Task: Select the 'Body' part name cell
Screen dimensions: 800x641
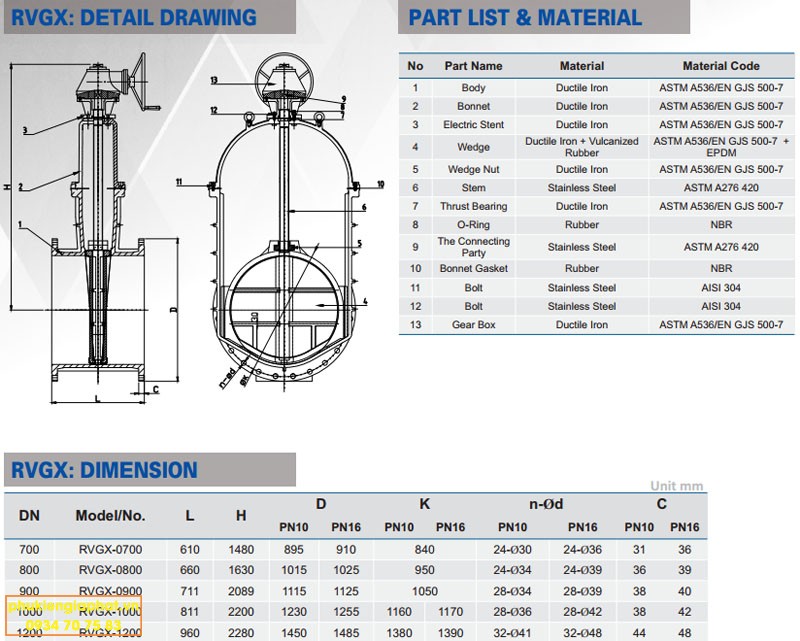Action: tap(473, 88)
